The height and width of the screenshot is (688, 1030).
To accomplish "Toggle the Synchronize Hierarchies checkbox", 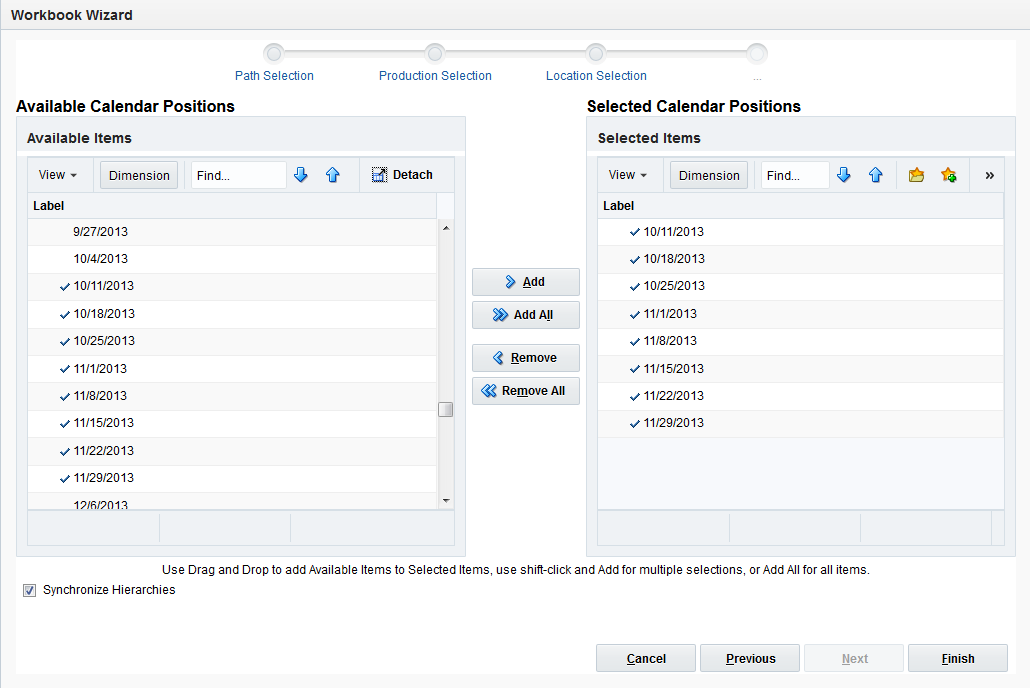I will tap(30, 590).
